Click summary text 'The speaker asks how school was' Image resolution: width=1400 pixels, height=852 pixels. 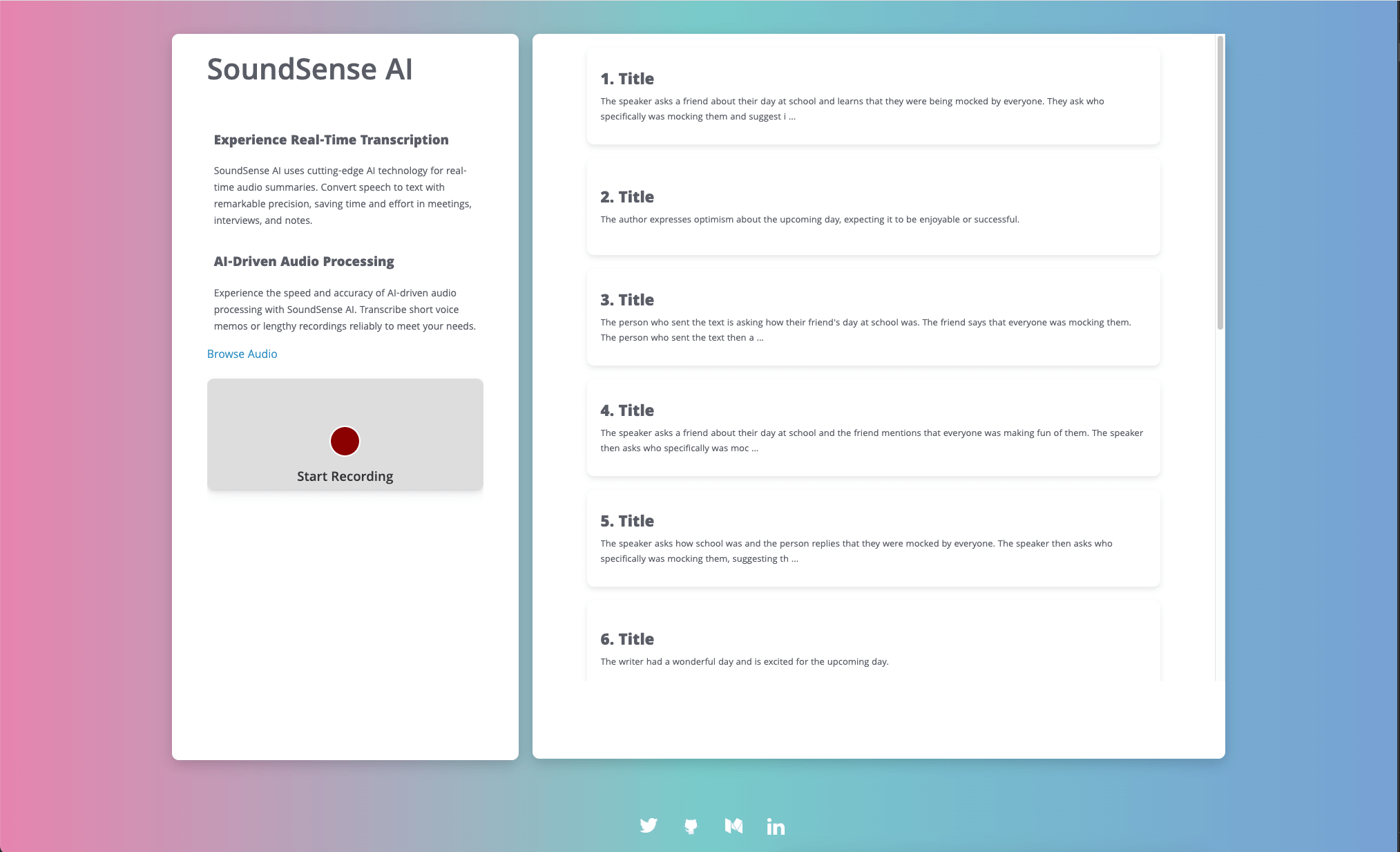[856, 551]
